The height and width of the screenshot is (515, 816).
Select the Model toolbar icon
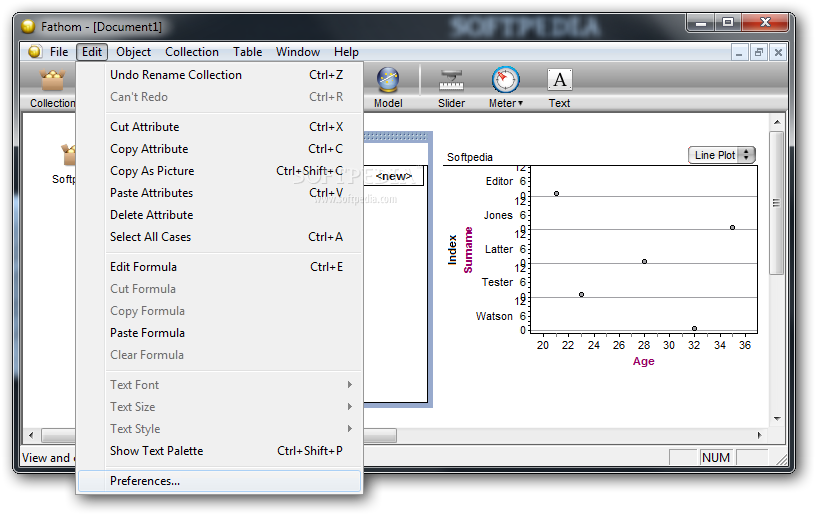coord(388,80)
